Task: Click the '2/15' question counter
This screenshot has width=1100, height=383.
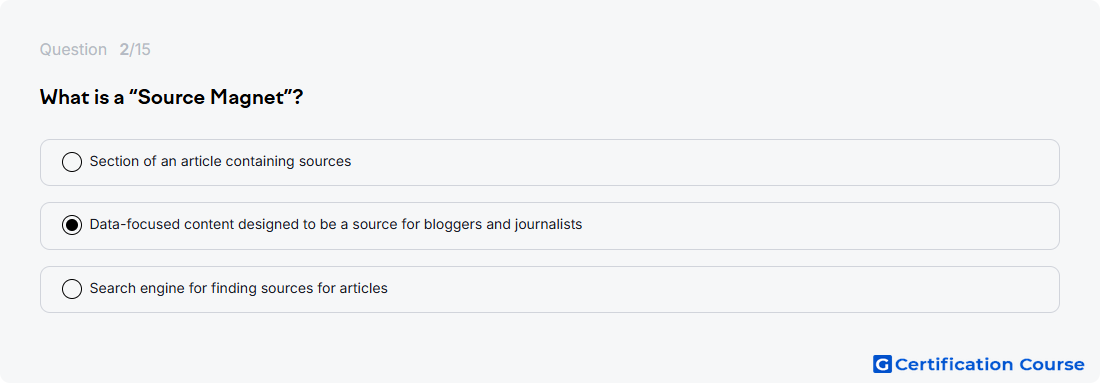Action: click(135, 50)
